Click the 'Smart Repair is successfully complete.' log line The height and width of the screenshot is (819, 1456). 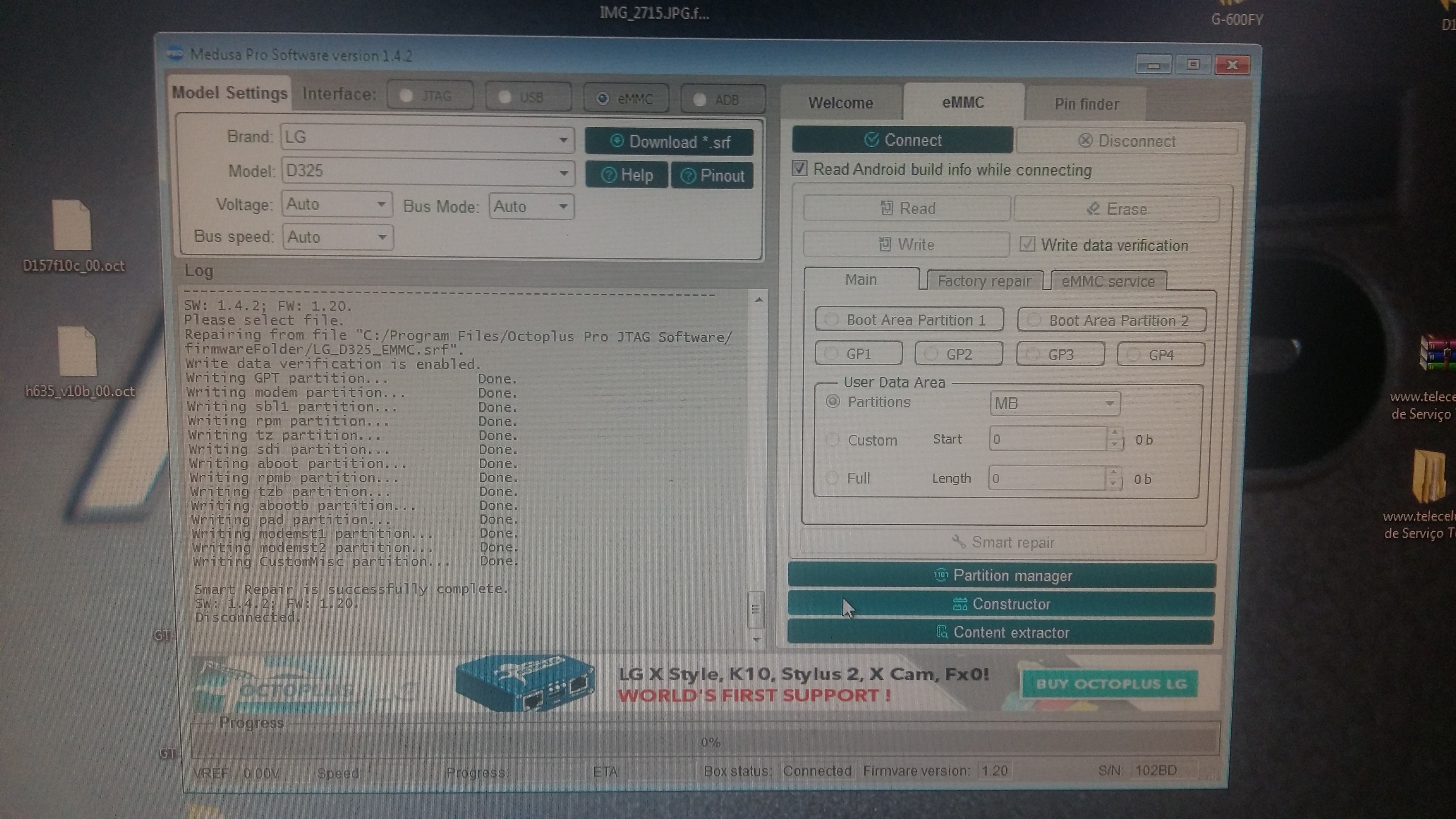351,589
